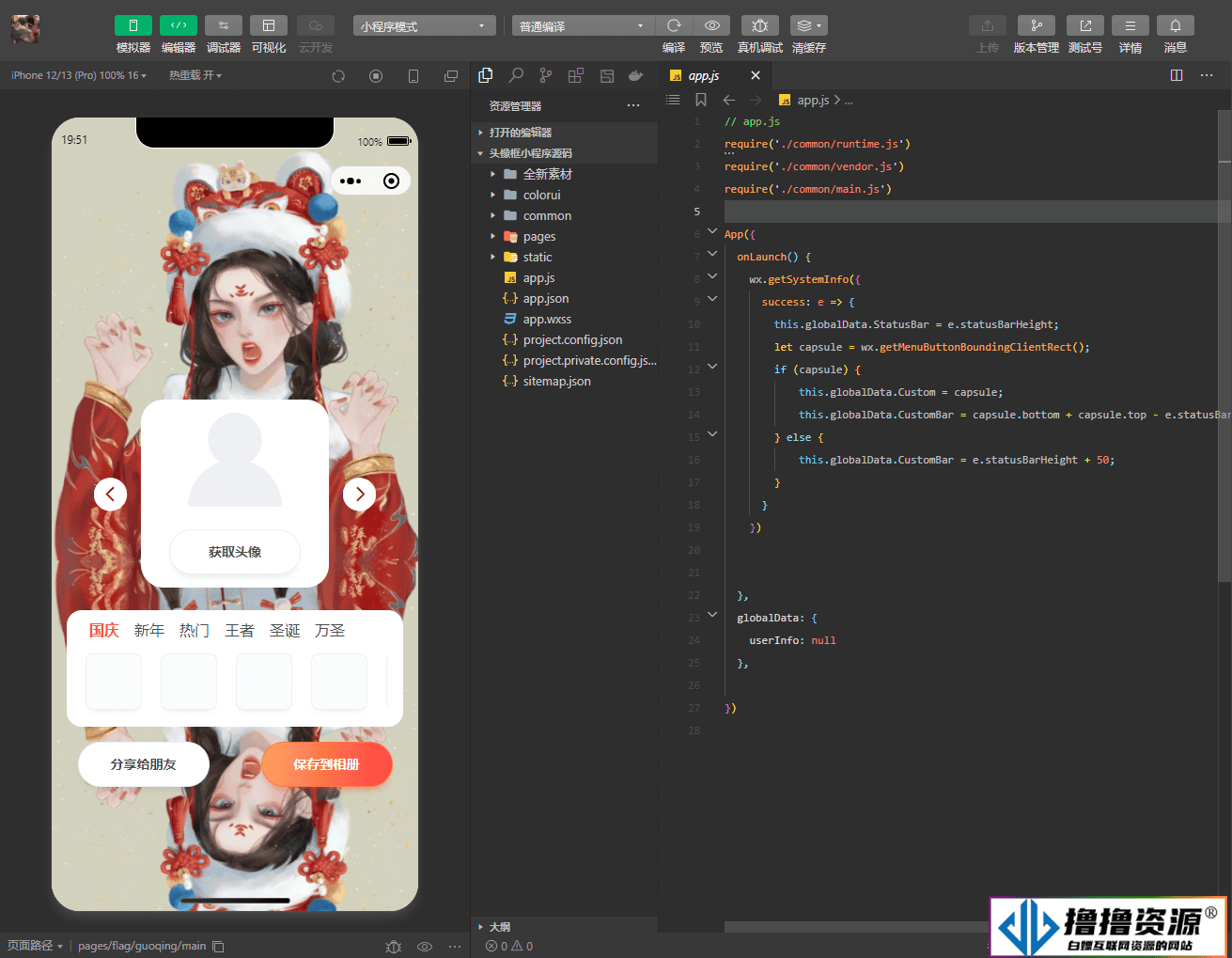The height and width of the screenshot is (958, 1232).
Task: Open app.wxss in the file tree
Action: [x=564, y=319]
